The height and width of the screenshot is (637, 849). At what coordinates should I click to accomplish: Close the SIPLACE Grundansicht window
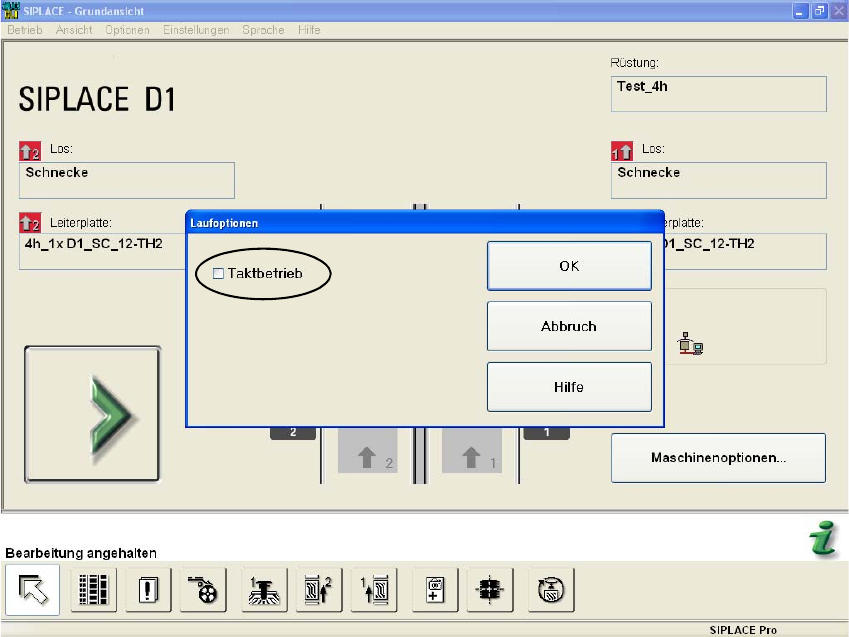(x=839, y=11)
